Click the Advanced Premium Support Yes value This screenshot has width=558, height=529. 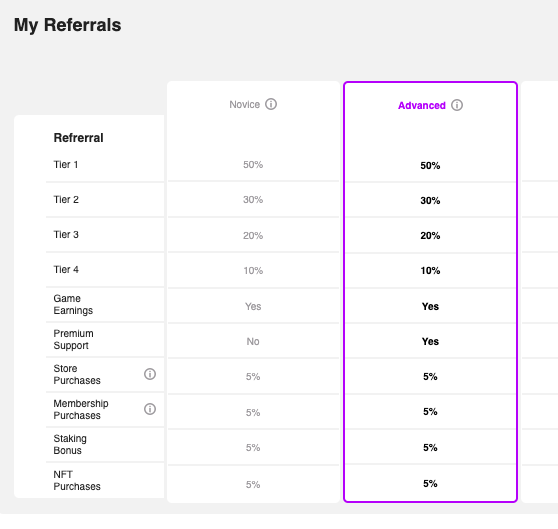click(430, 342)
